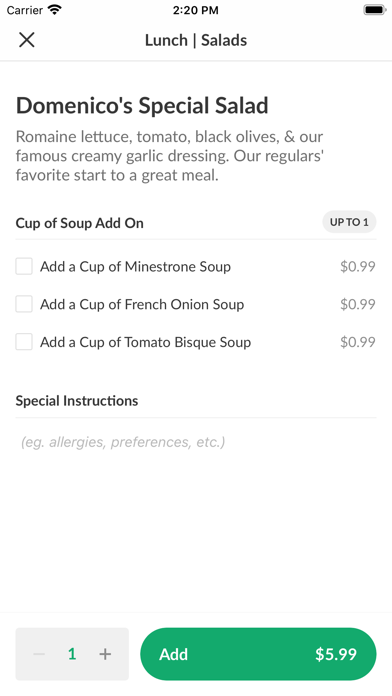This screenshot has height=696, width=392.
Task: Click the quantity number 1
Action: coord(72,654)
